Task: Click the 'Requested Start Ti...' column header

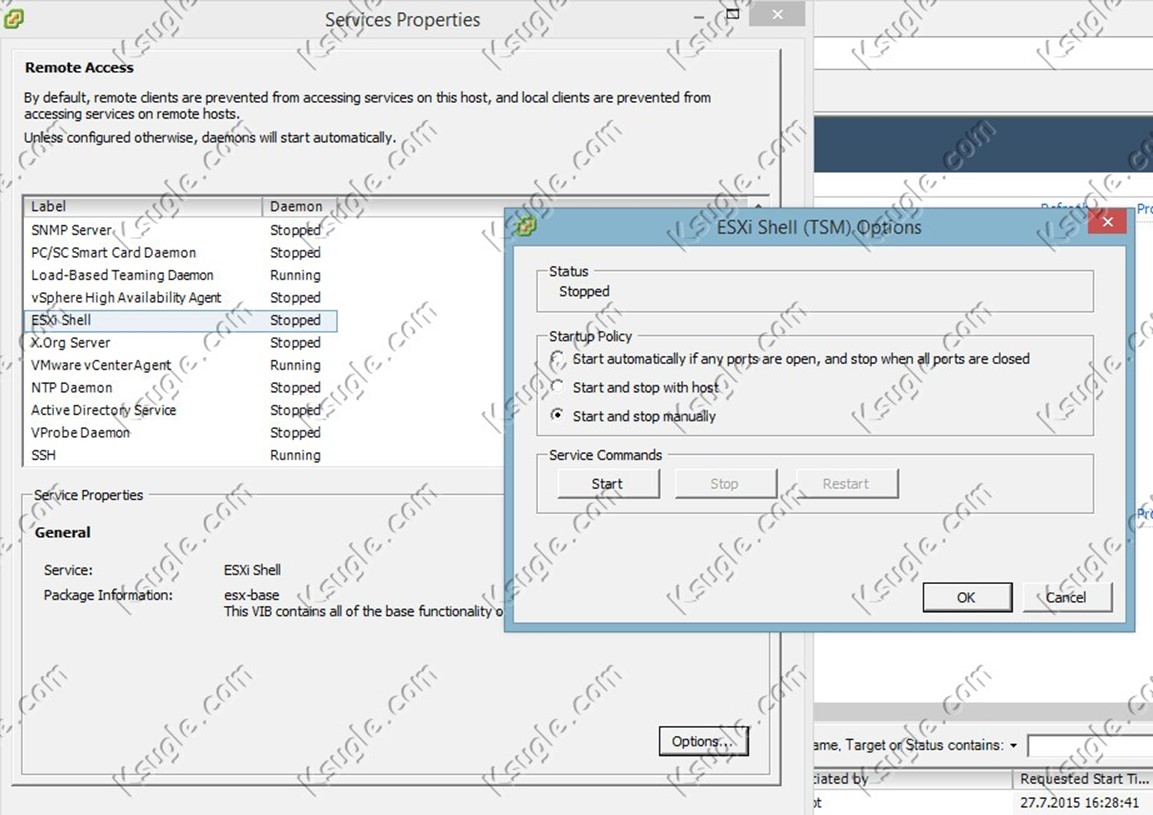Action: [x=1083, y=778]
